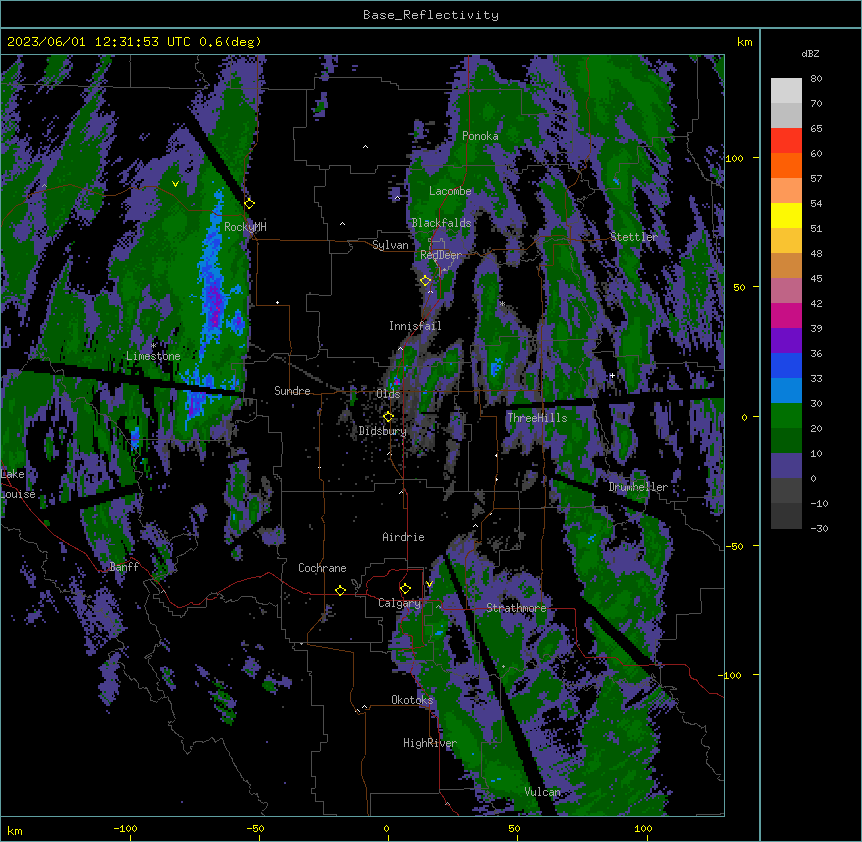Click the Strathmore city label
The height and width of the screenshot is (842, 862).
tap(516, 608)
